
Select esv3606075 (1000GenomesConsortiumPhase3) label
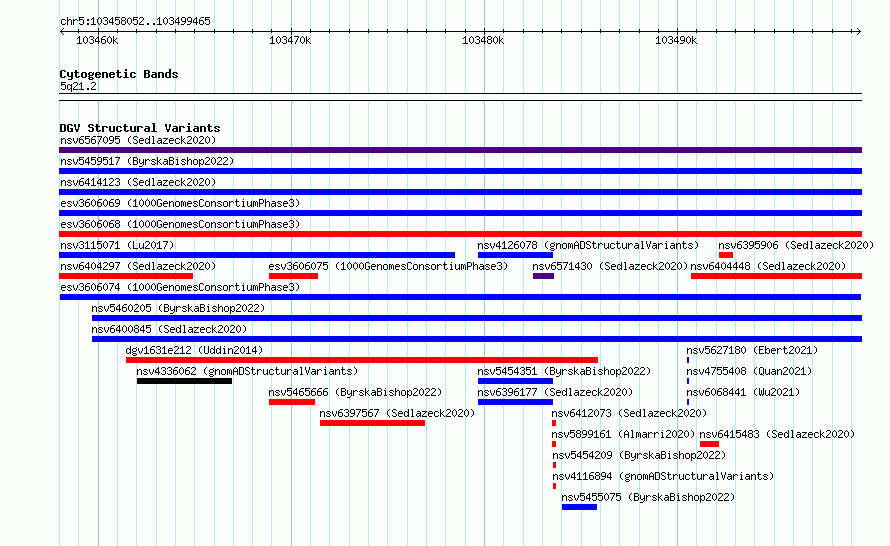click(388, 266)
